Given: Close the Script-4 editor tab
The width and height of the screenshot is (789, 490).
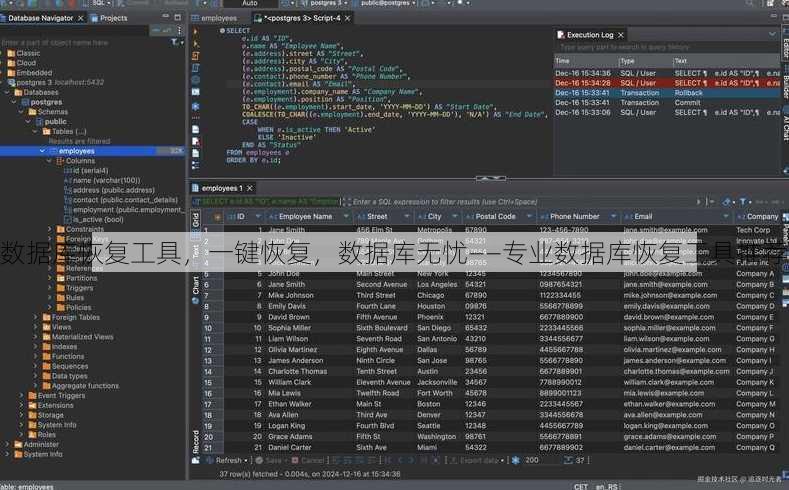Looking at the screenshot, I should (x=348, y=18).
